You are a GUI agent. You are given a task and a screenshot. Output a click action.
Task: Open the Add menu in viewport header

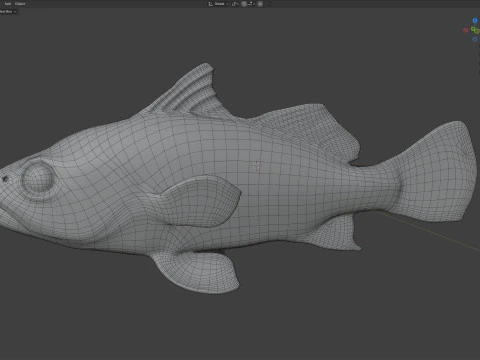tap(7, 4)
